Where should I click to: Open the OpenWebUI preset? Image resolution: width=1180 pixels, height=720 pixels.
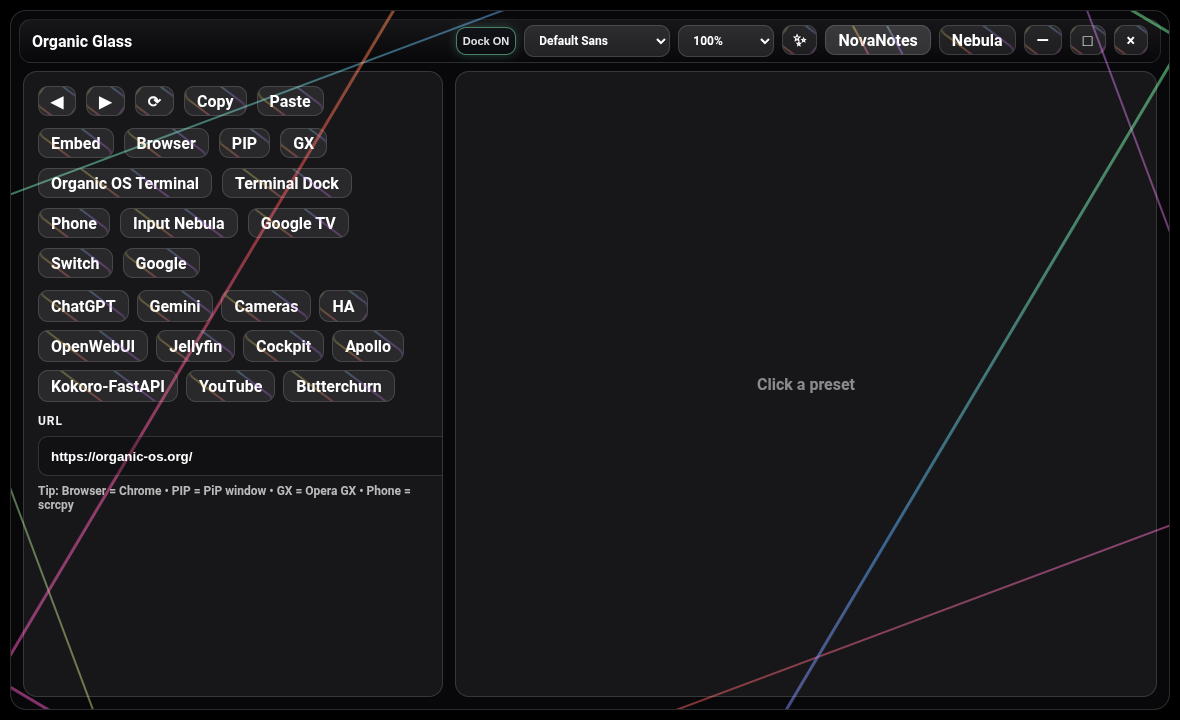[x=93, y=346]
